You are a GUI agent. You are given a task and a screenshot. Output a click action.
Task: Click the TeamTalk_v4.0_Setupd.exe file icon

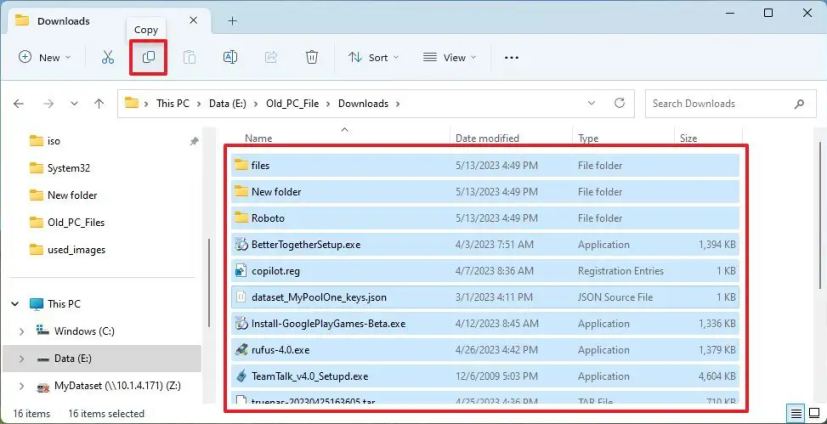pyautogui.click(x=241, y=376)
